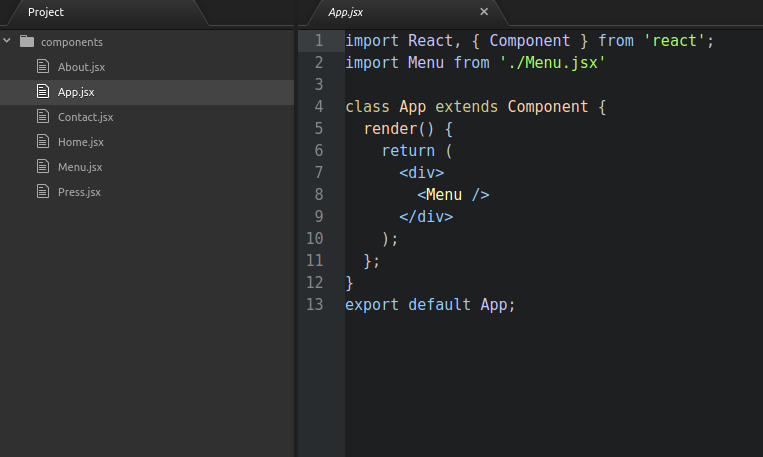
Task: Click 'Menu' identifier on line 2
Action: click(x=426, y=63)
